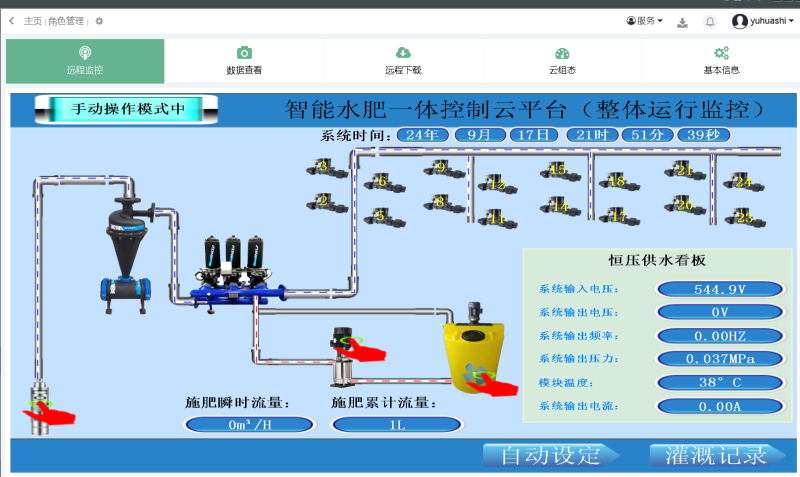This screenshot has width=800, height=477.
Task: Click the 自动设定 button
Action: click(x=551, y=456)
